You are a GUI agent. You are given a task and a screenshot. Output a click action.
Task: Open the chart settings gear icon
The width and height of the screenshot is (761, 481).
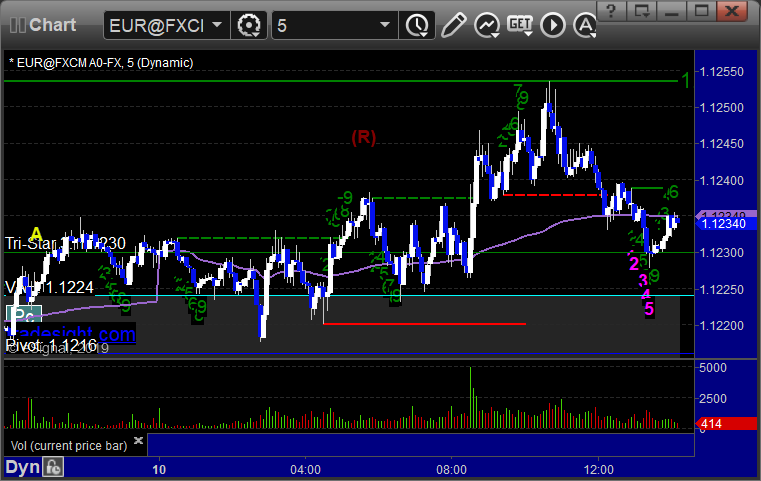[x=248, y=25]
